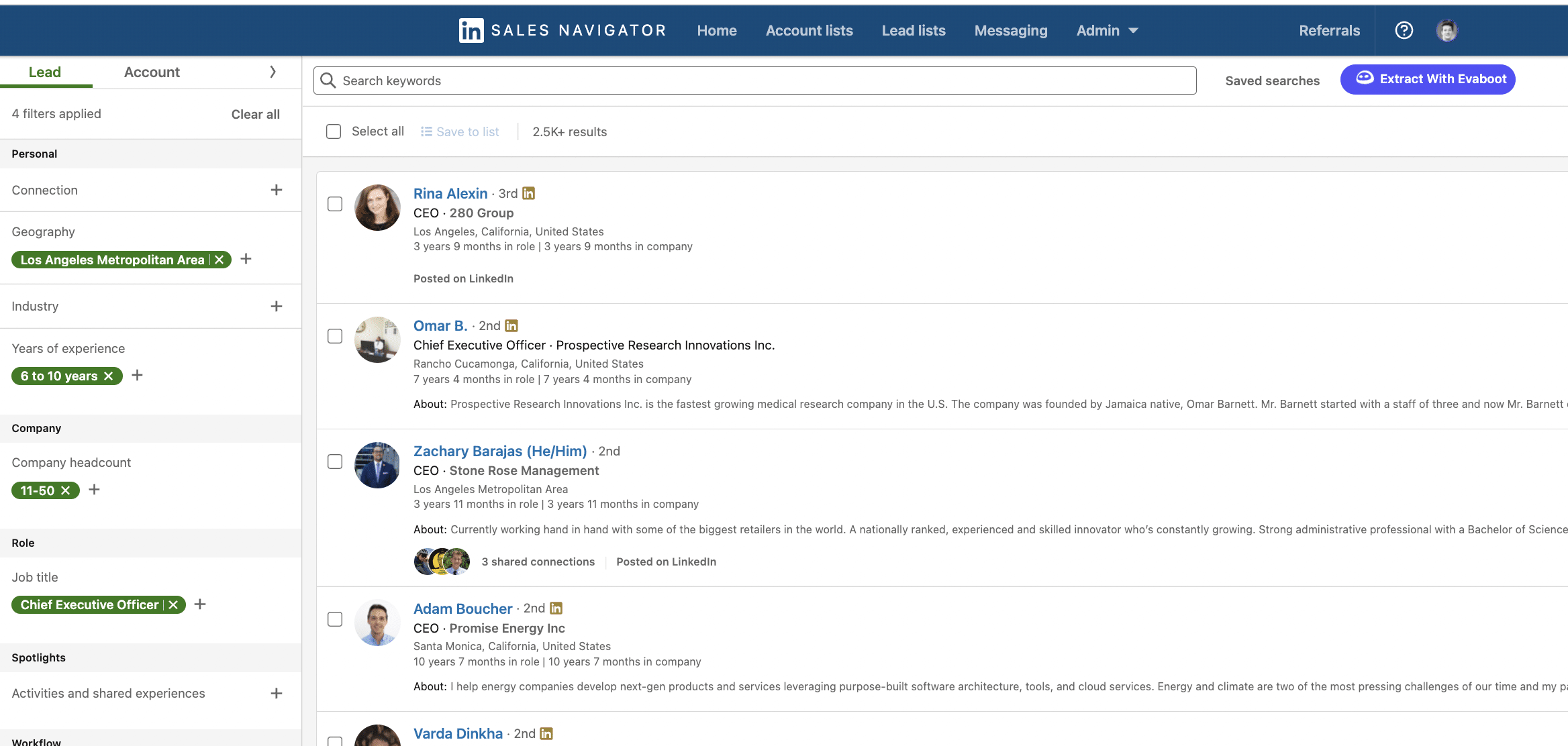This screenshot has height=746, width=1568.
Task: Open Referrals in navigation bar
Action: pyautogui.click(x=1329, y=30)
